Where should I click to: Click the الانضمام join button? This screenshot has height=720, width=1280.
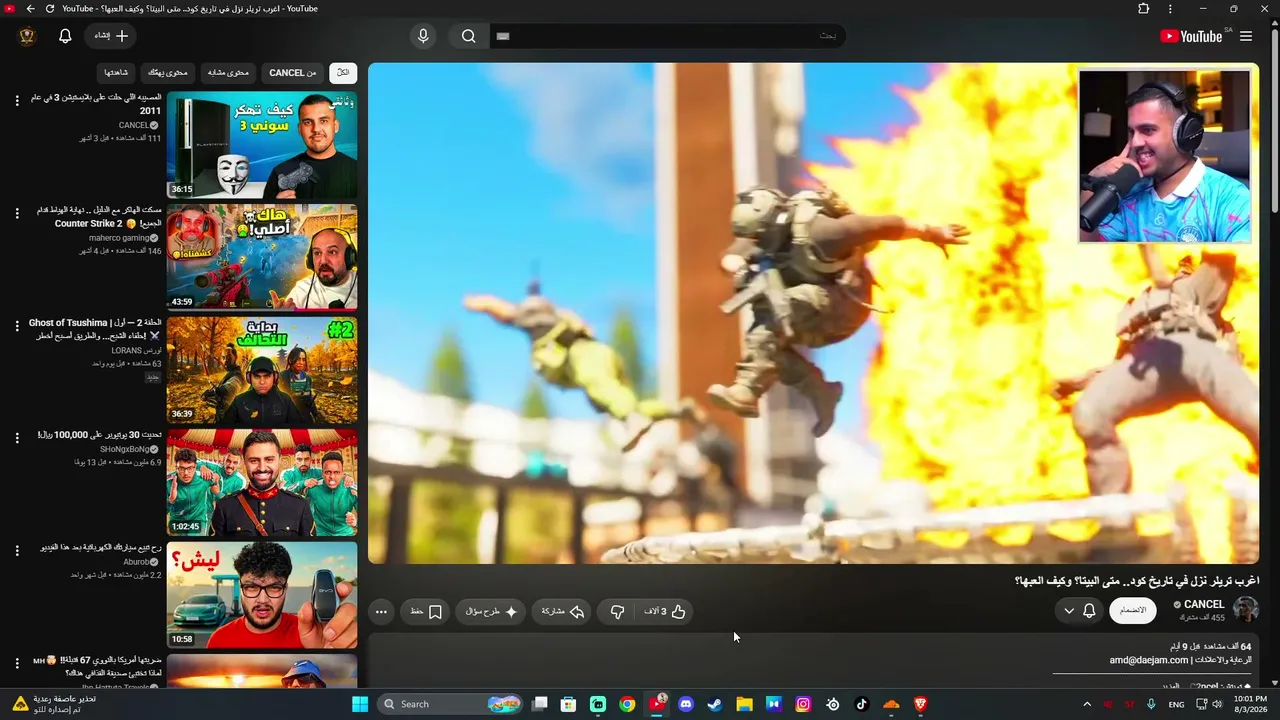(x=1133, y=610)
